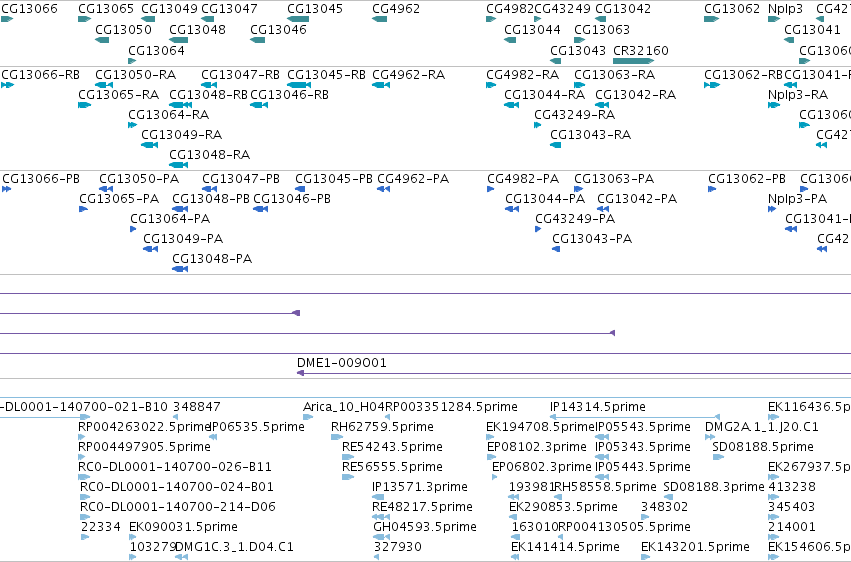Click the CG13050-PA protein label
This screenshot has height=562, width=851.
coord(139,178)
